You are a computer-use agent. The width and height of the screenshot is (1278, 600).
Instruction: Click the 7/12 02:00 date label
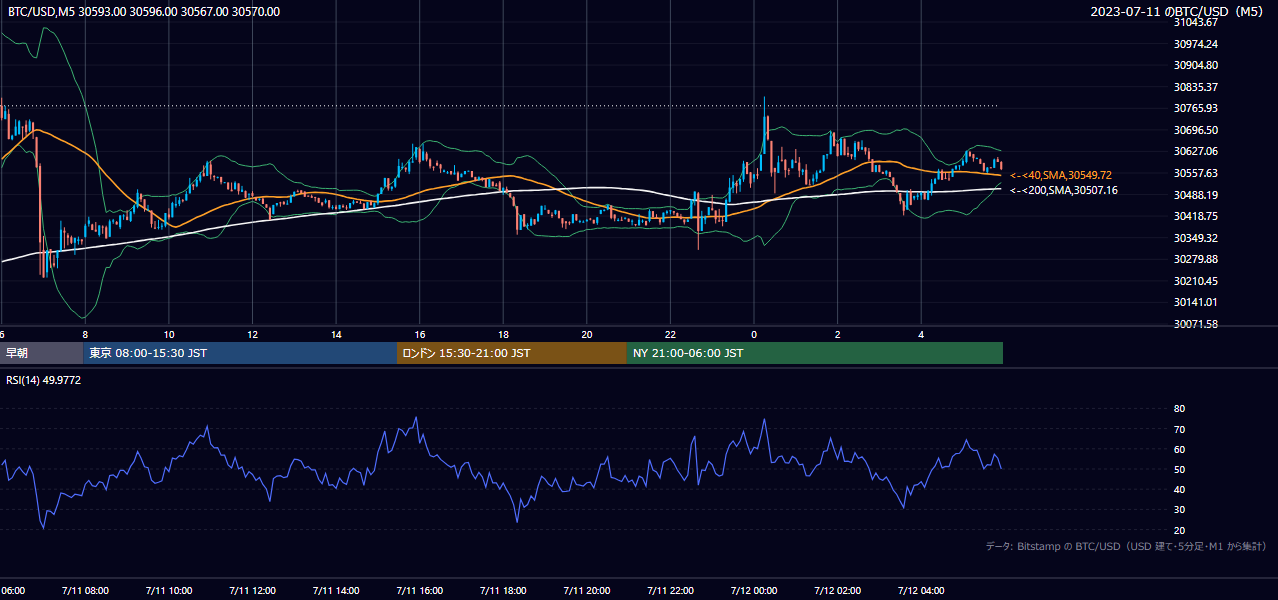click(x=838, y=591)
